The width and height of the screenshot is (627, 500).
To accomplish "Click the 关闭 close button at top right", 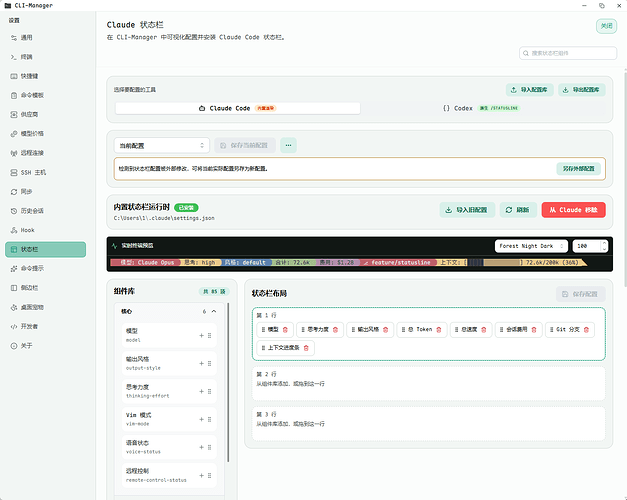I will [x=606, y=26].
